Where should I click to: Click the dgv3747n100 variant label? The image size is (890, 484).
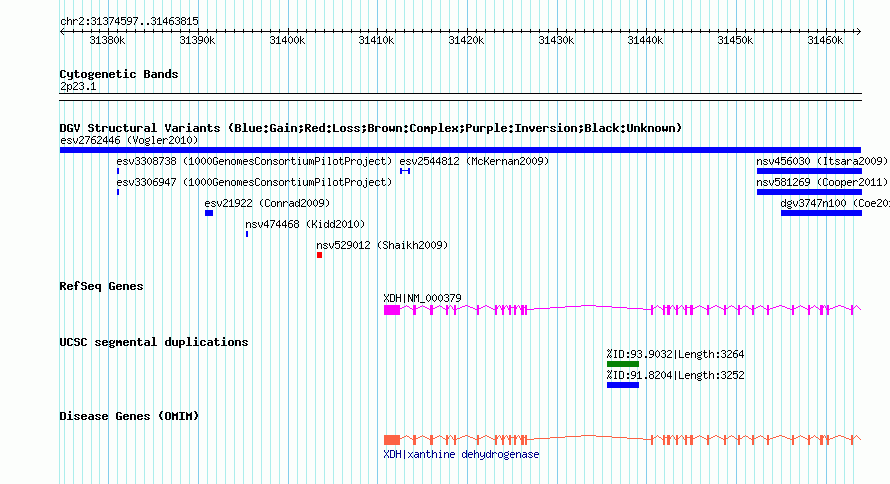coord(835,204)
